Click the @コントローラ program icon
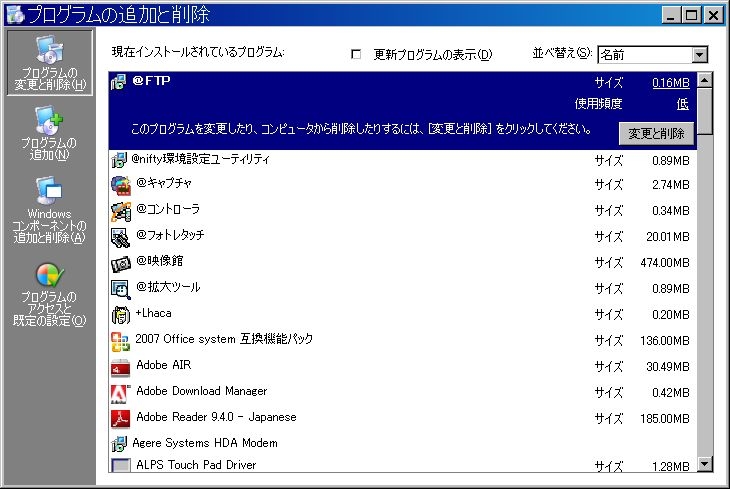 click(121, 211)
